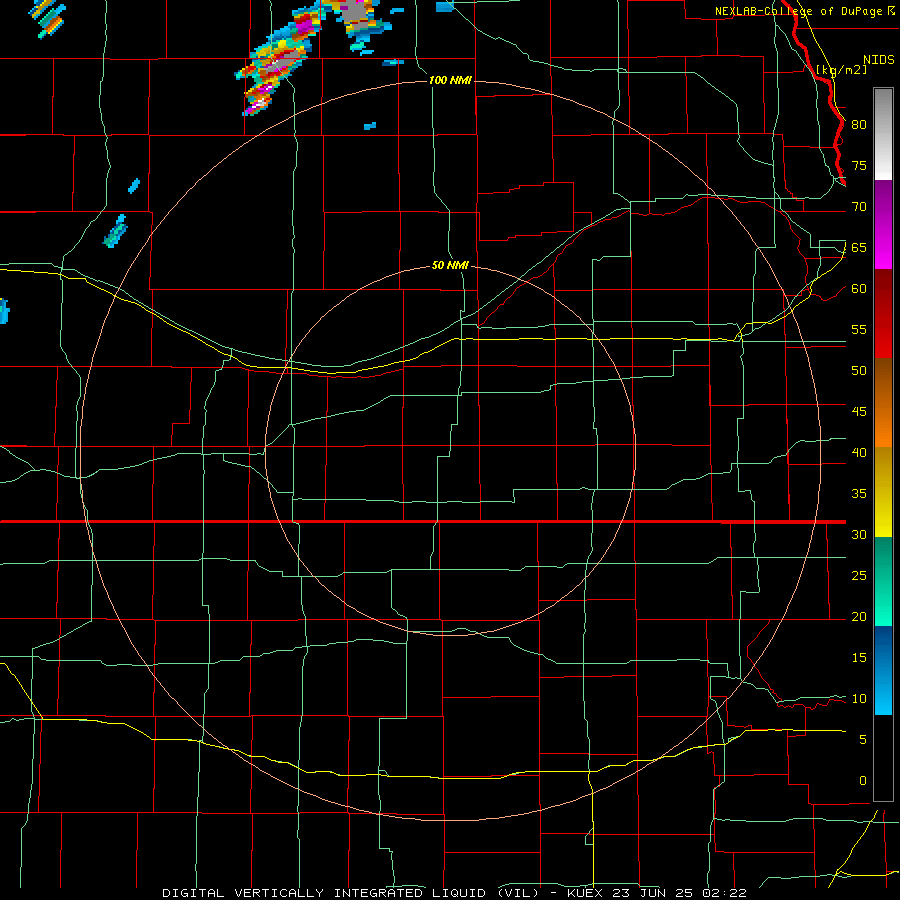Click the 0 value on the color scale
The height and width of the screenshot is (900, 900).
coord(863,781)
